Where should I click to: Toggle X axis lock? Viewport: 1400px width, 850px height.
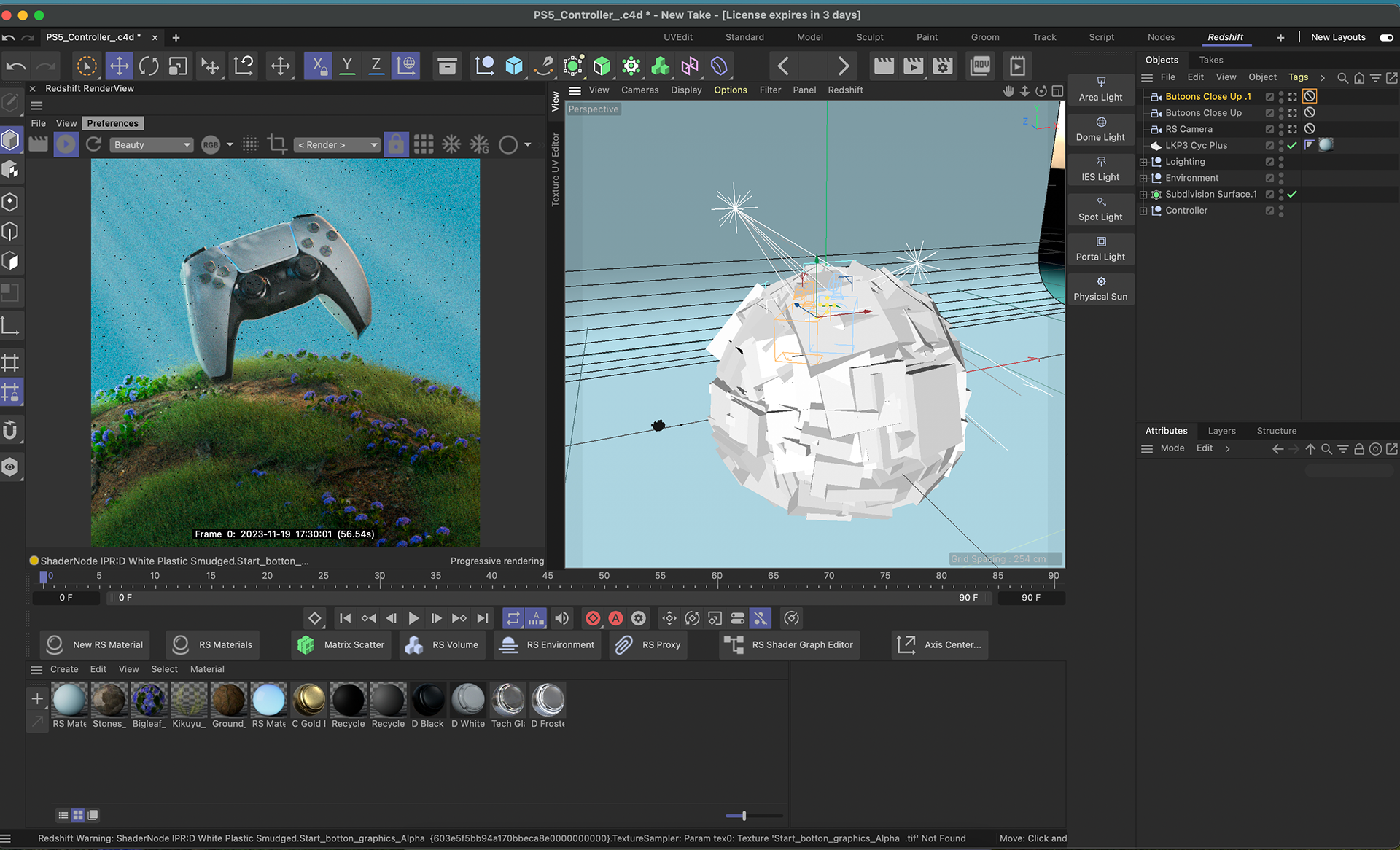coord(318,66)
